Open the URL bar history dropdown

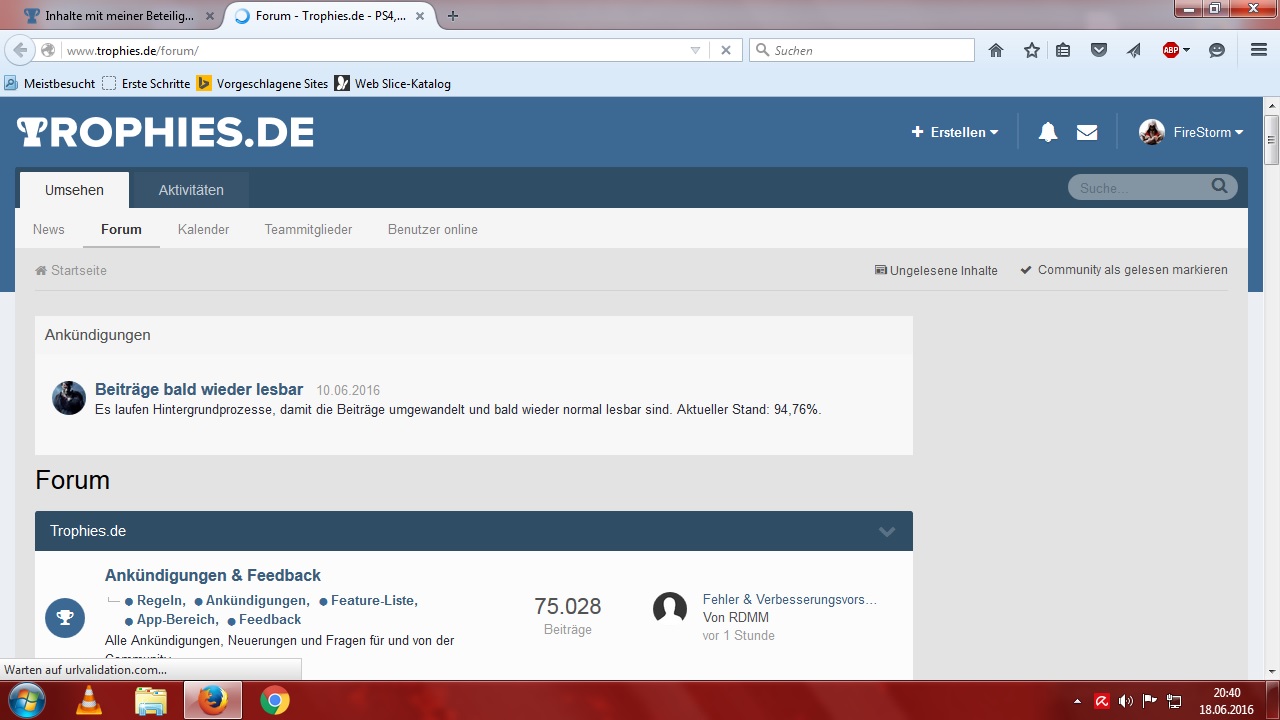point(696,50)
